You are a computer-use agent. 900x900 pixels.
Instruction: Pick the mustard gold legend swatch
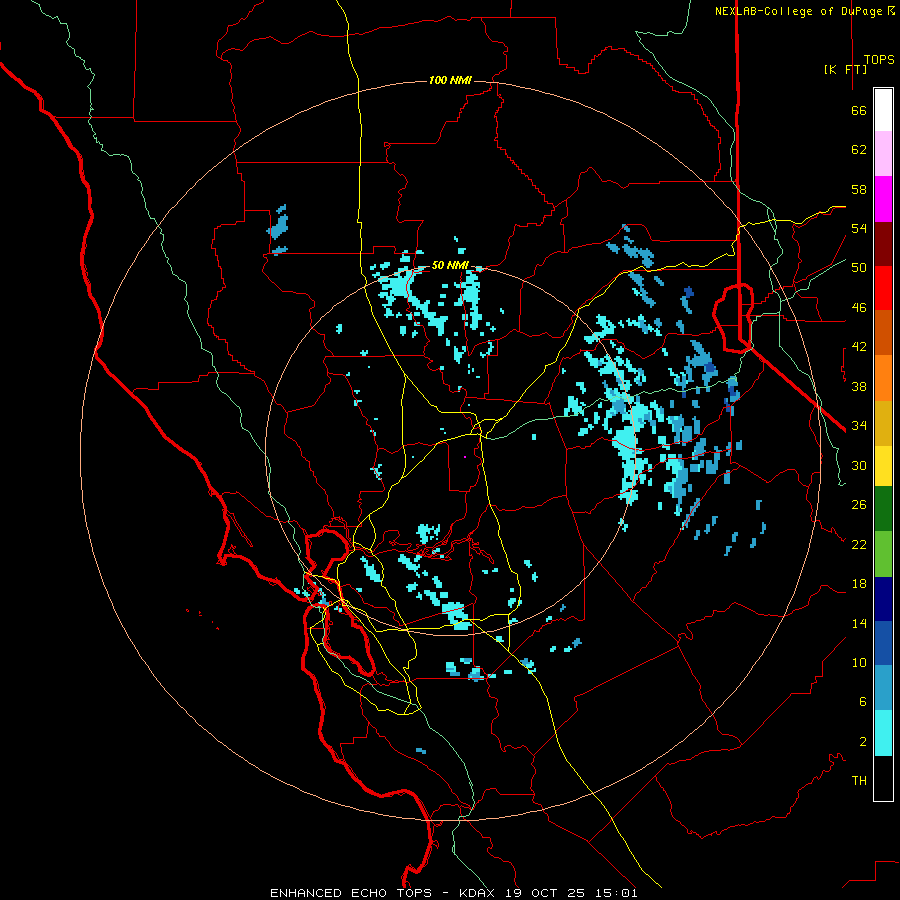tap(883, 423)
